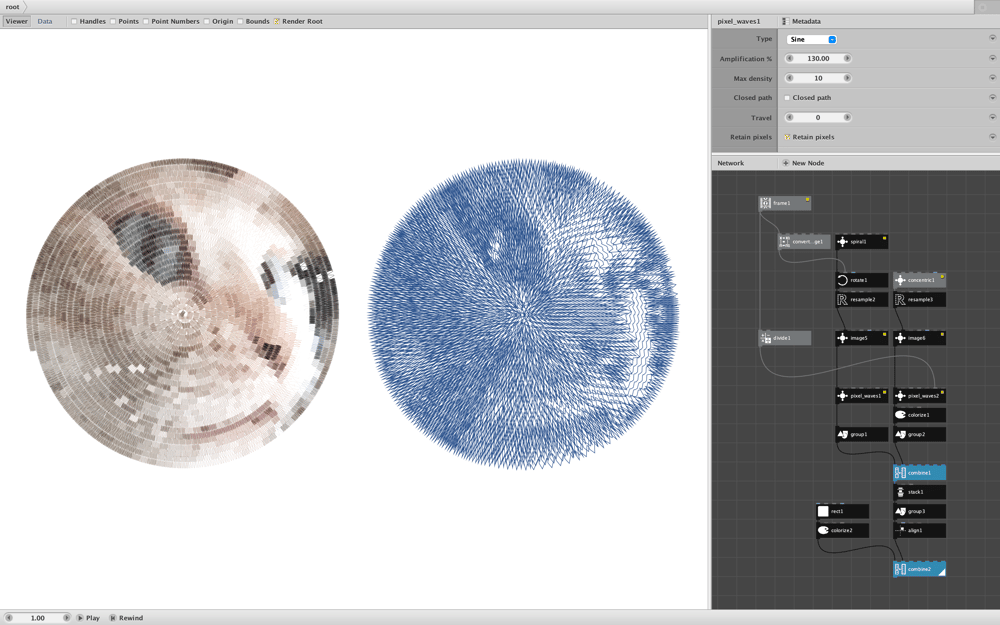1000x625 pixels.
Task: Decrease the Travel value
Action: point(790,117)
